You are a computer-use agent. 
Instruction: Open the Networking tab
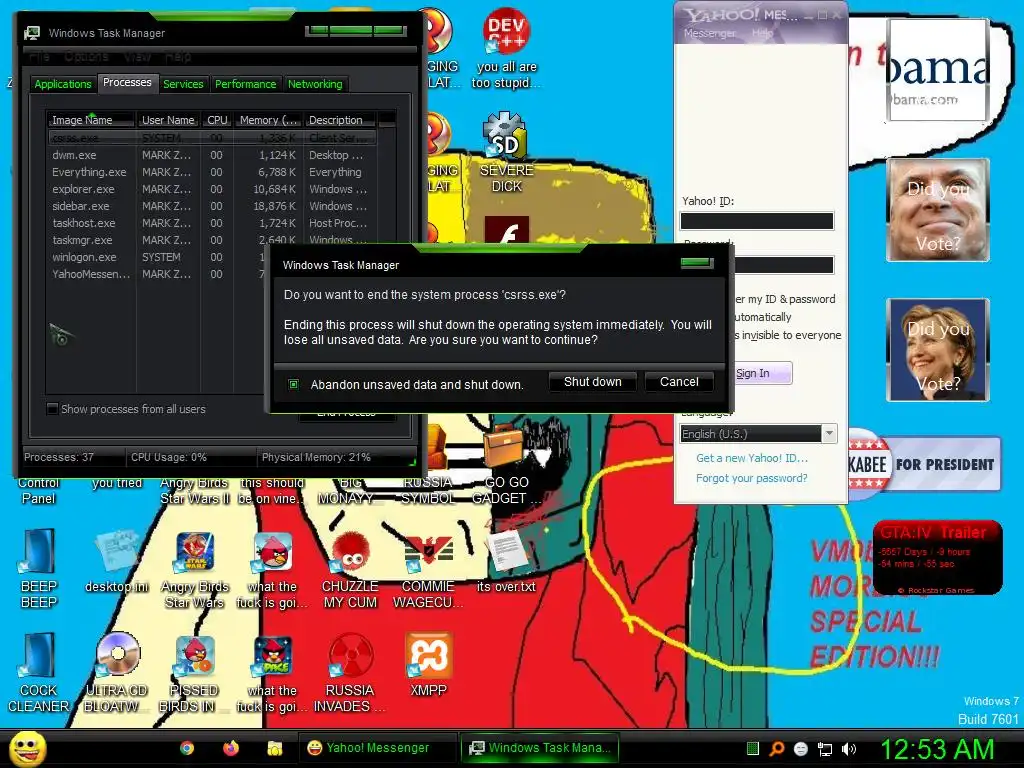tap(315, 84)
